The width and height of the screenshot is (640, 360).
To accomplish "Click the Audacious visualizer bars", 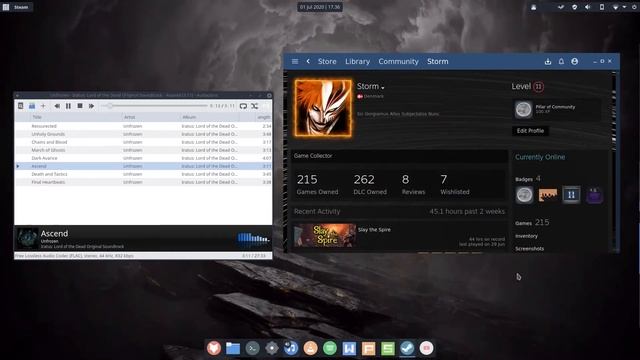I will (253, 238).
